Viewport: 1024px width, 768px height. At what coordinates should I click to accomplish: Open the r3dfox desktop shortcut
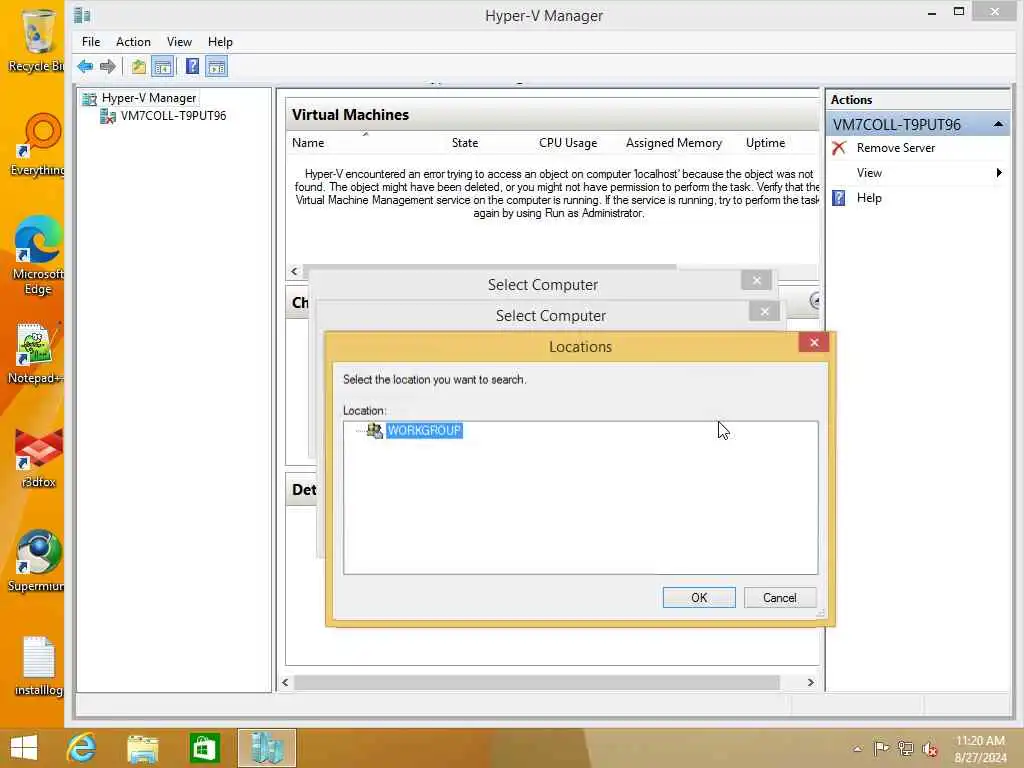(39, 458)
